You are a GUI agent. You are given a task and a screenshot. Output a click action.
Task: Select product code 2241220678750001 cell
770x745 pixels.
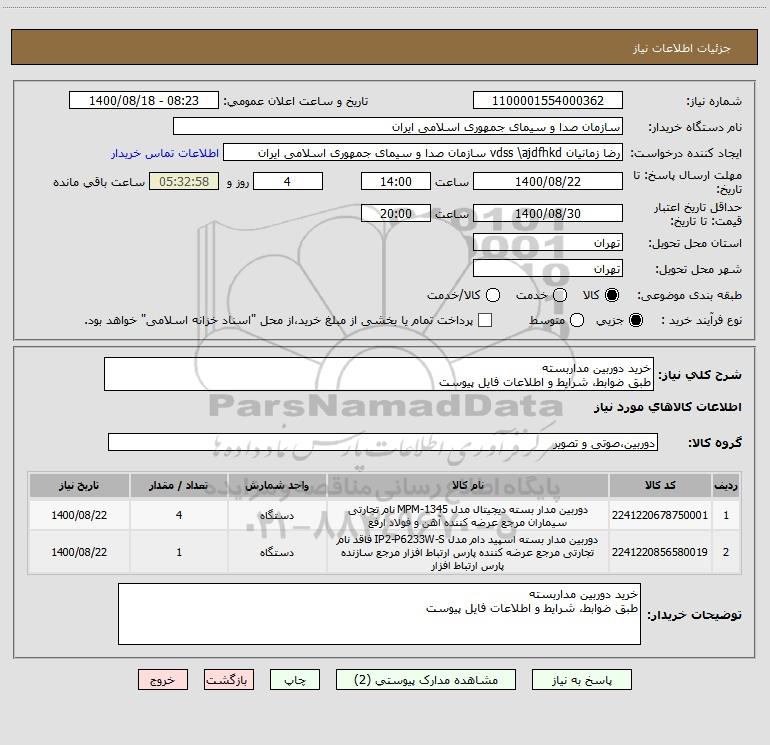pyautogui.click(x=660, y=515)
